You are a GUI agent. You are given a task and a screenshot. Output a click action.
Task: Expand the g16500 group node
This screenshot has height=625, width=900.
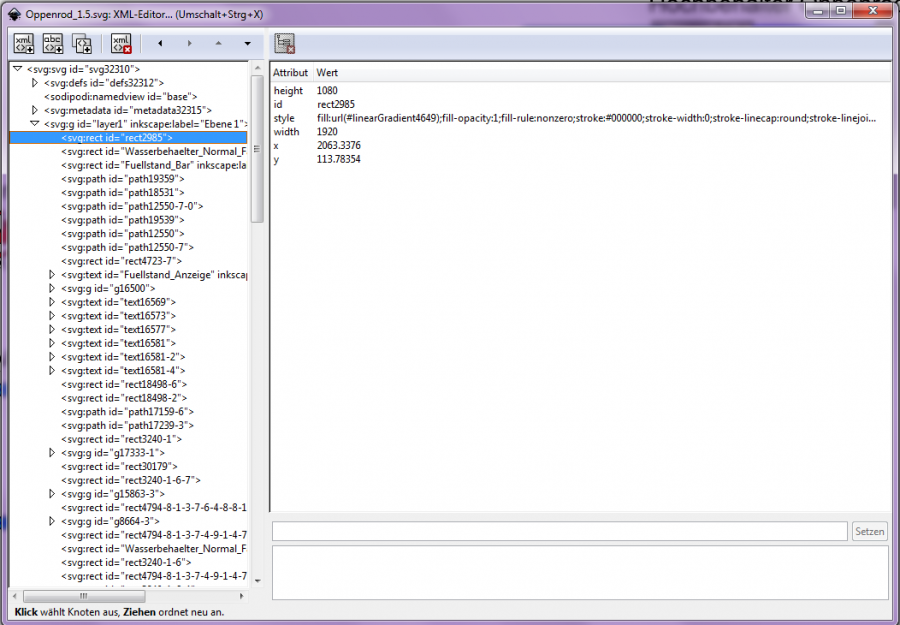tap(50, 288)
